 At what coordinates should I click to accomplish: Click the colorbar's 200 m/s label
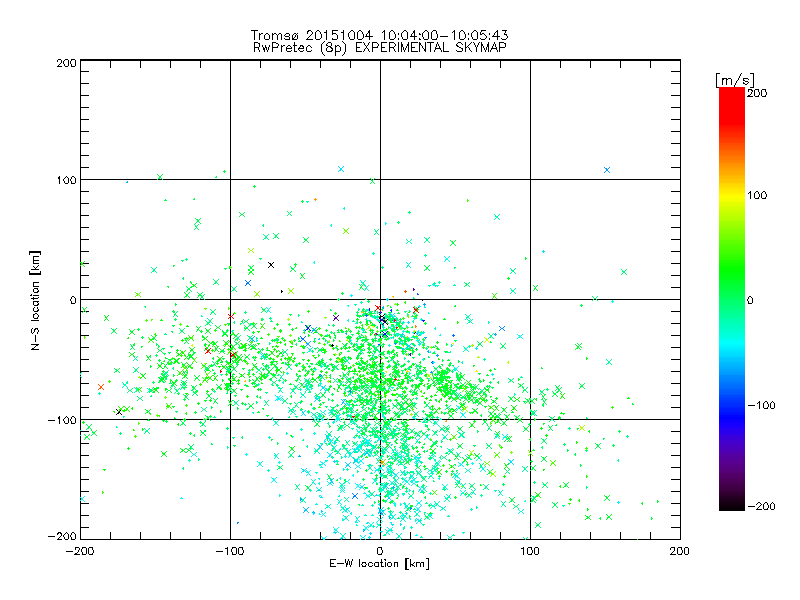point(757,93)
